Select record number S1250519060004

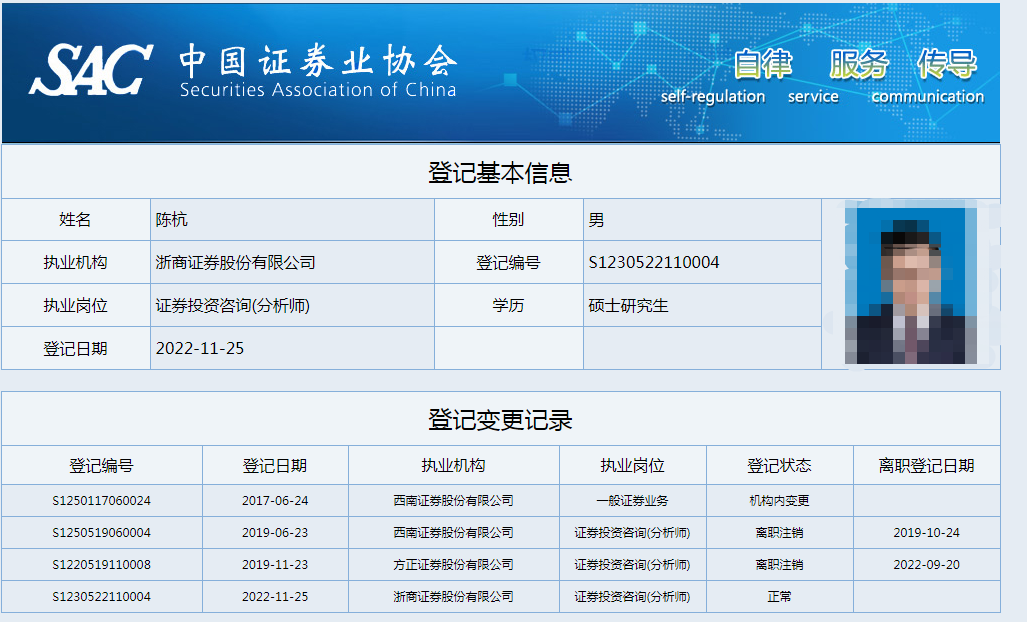(x=102, y=533)
